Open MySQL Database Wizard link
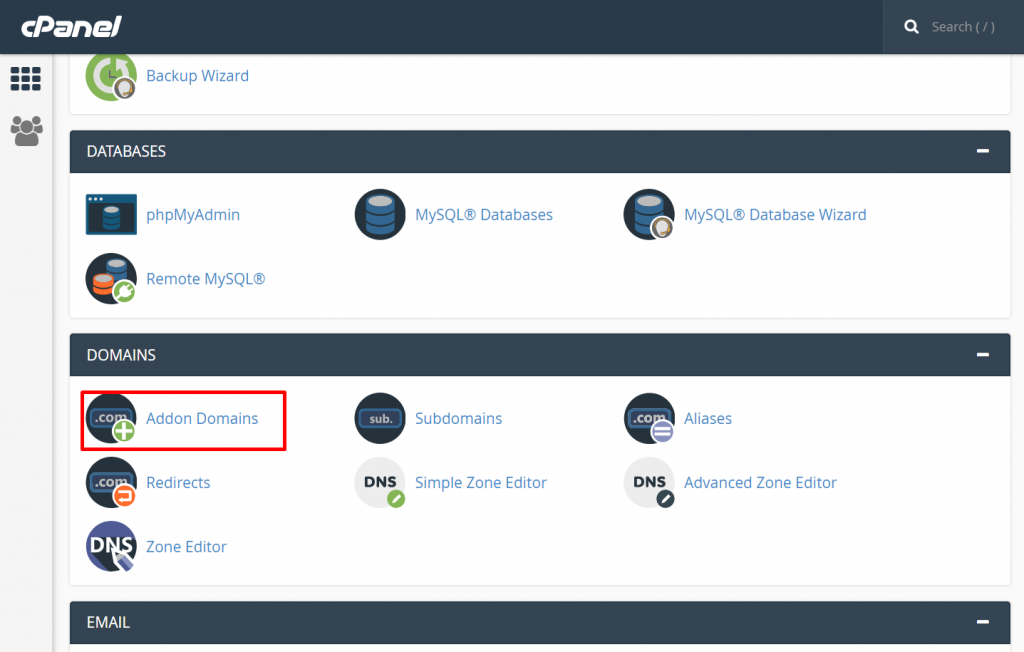 click(x=775, y=215)
